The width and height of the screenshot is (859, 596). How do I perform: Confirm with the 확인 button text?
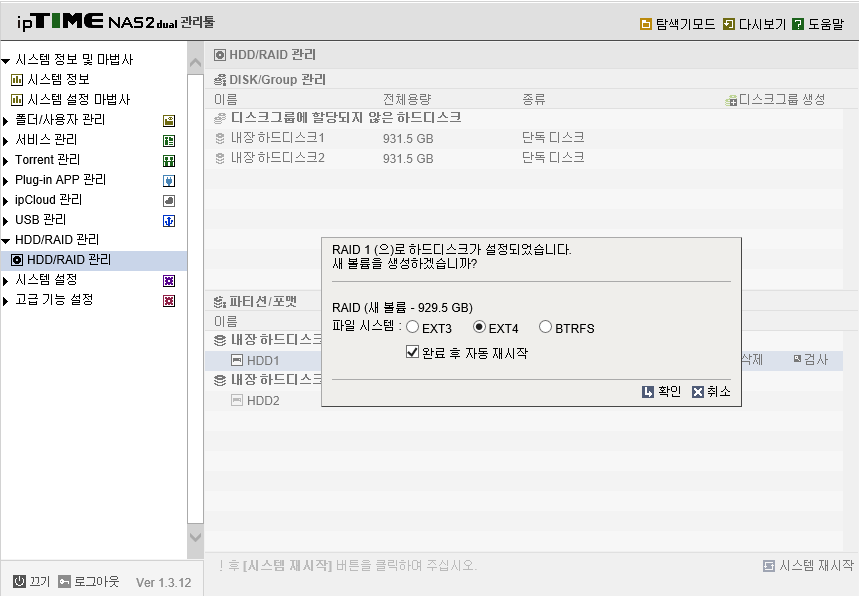669,392
